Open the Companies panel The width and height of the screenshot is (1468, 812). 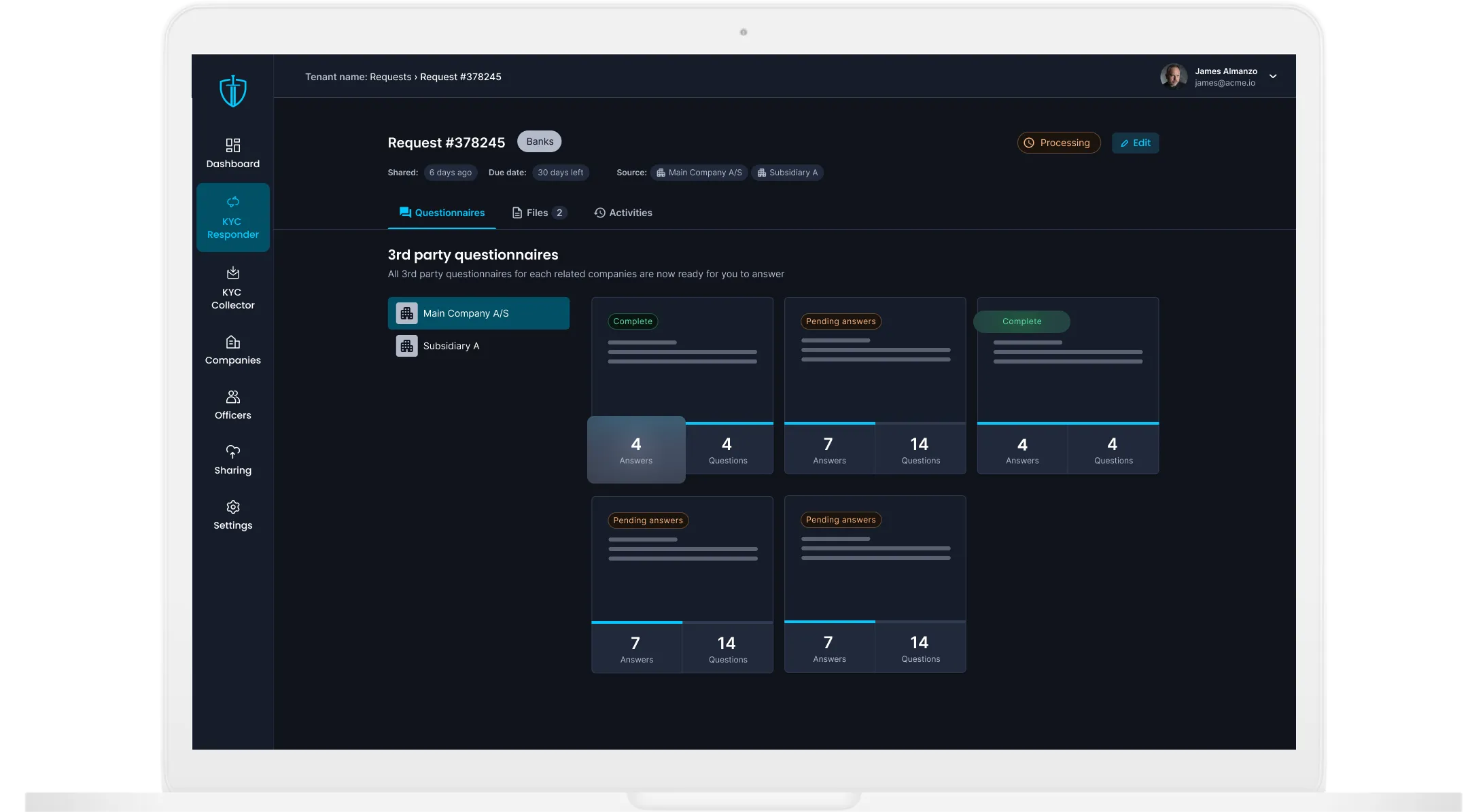click(x=232, y=350)
